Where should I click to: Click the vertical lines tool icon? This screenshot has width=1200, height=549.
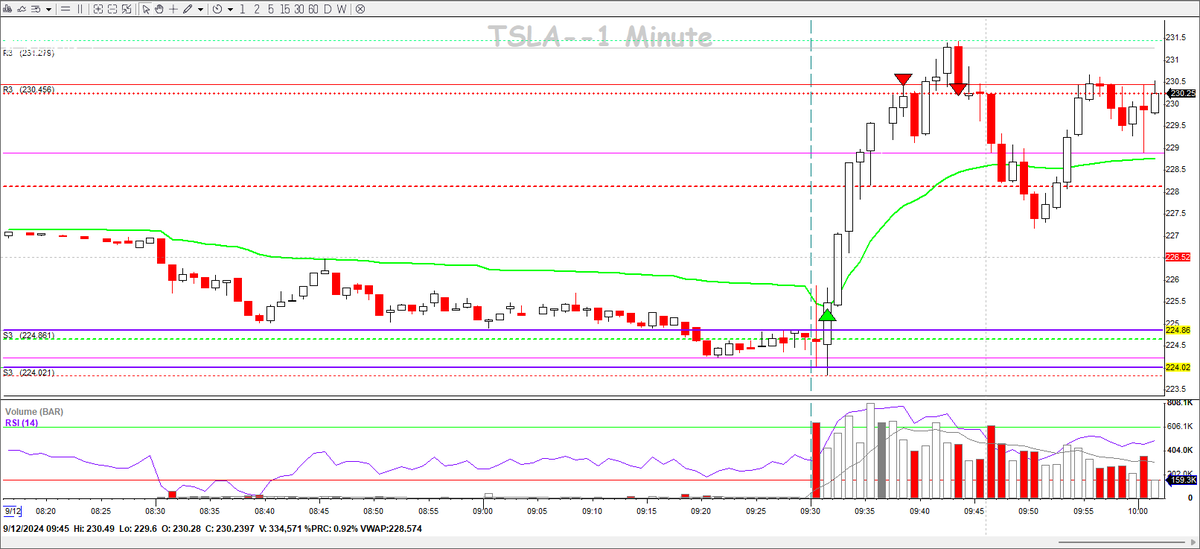[80, 9]
